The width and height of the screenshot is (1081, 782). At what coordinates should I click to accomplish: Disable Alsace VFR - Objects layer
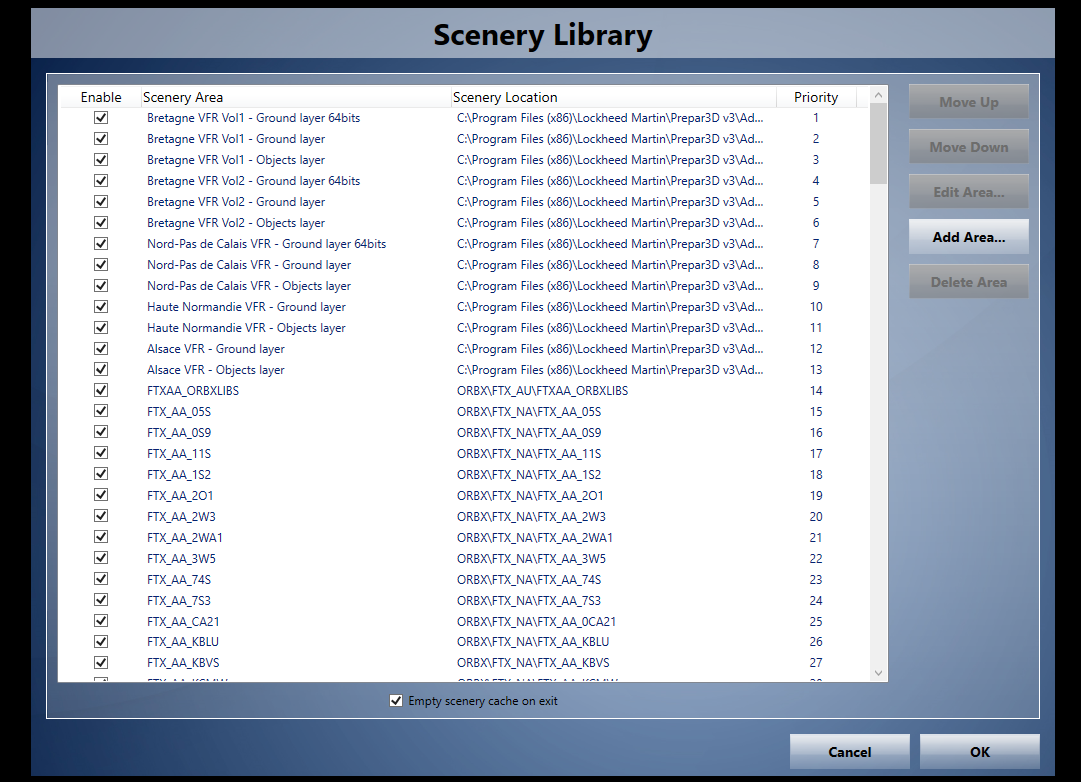pyautogui.click(x=101, y=370)
